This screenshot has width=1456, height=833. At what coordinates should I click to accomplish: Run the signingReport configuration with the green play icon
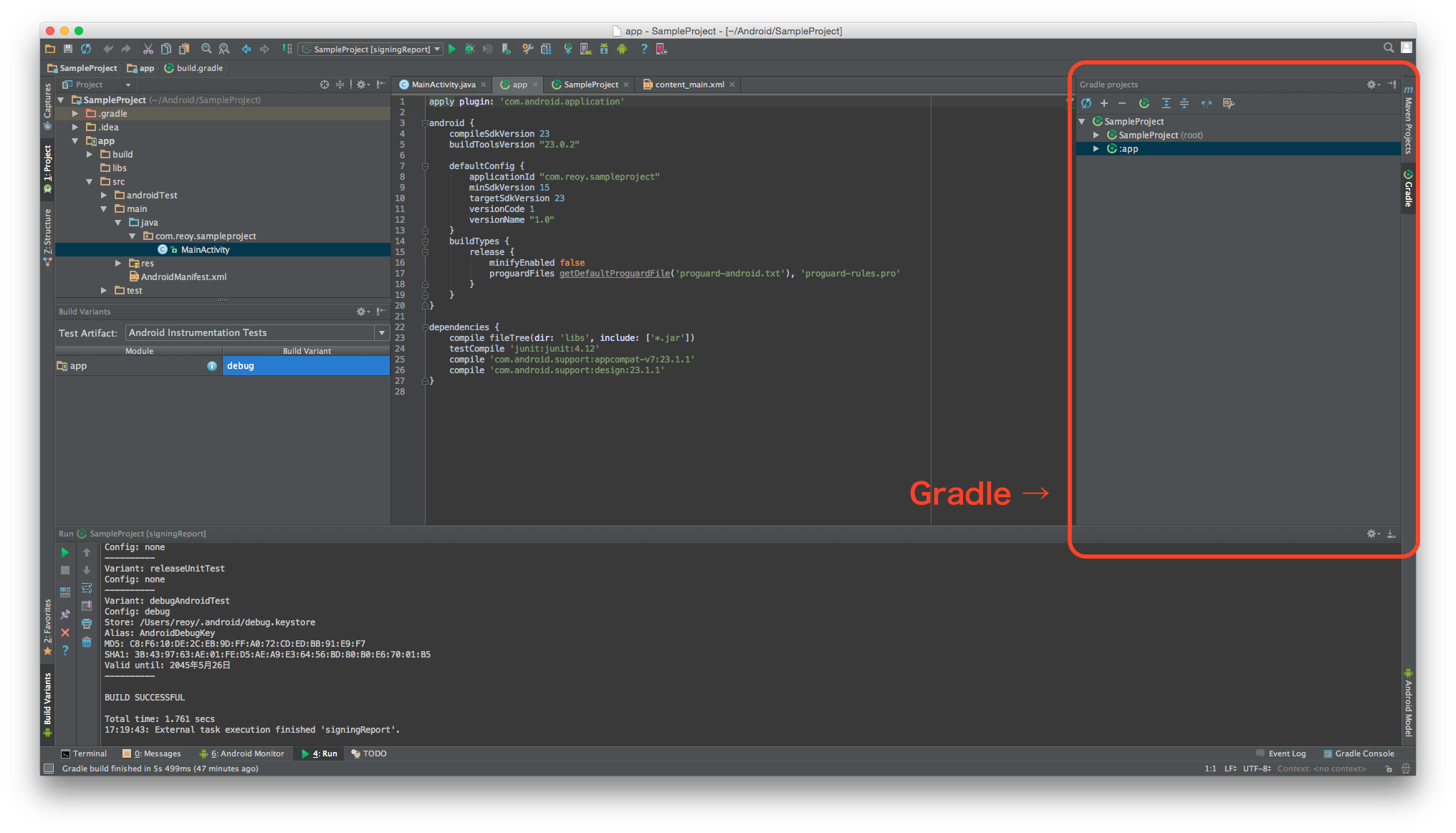pos(451,49)
